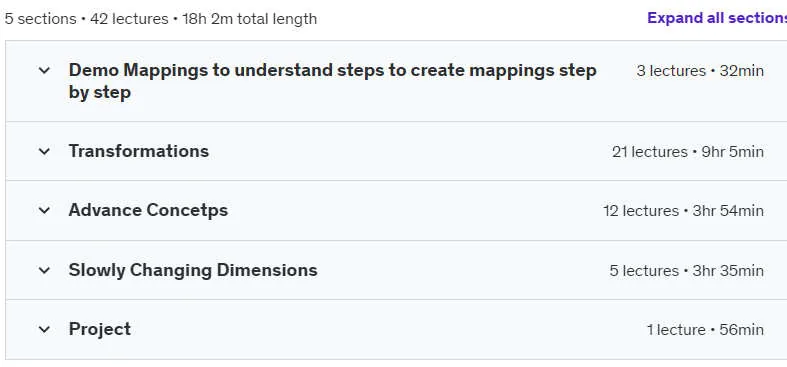The width and height of the screenshot is (787, 367).
Task: Click Expand all sections link
Action: [717, 18]
